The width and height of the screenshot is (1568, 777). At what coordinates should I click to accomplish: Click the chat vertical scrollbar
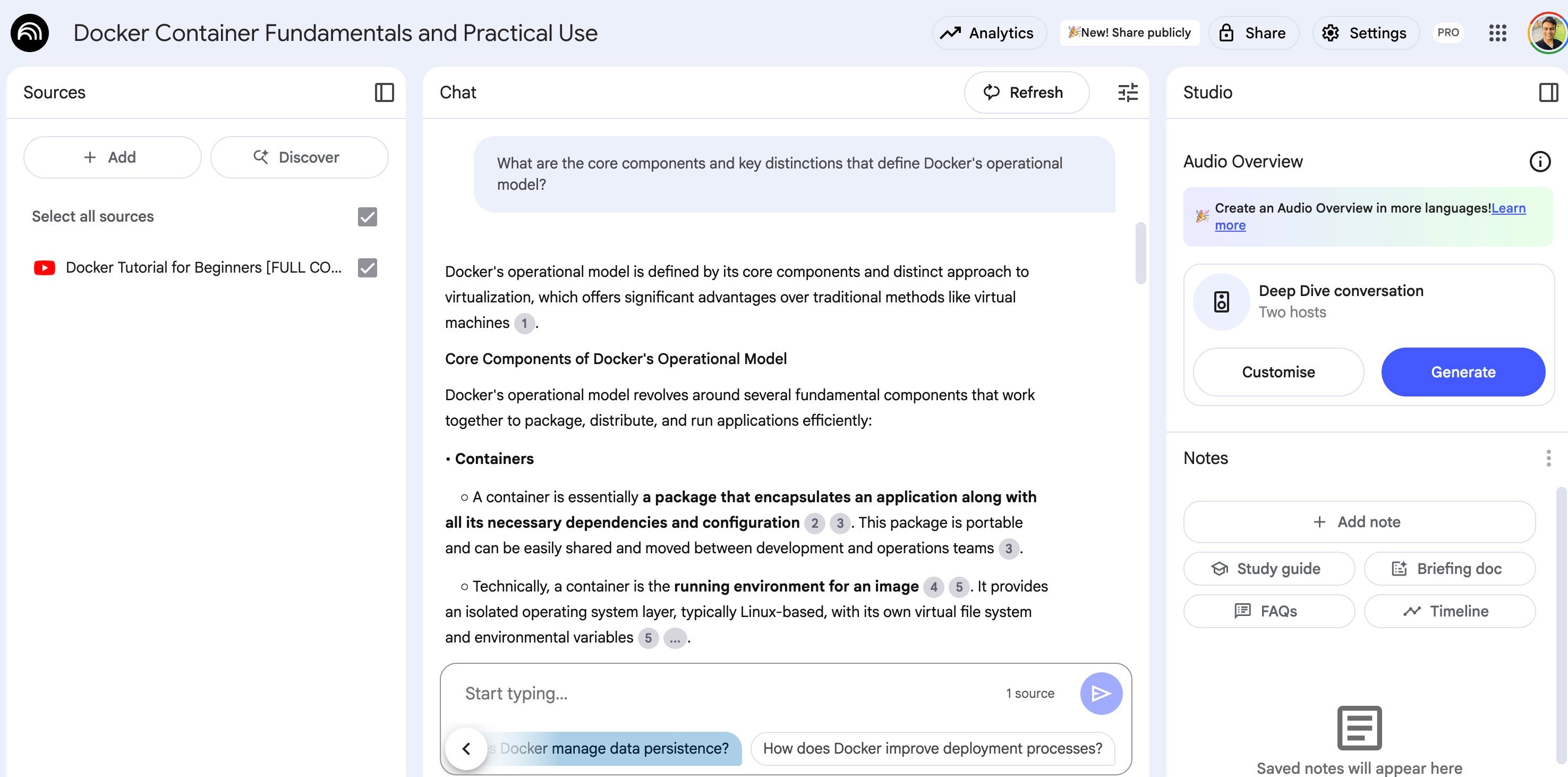pyautogui.click(x=1140, y=252)
